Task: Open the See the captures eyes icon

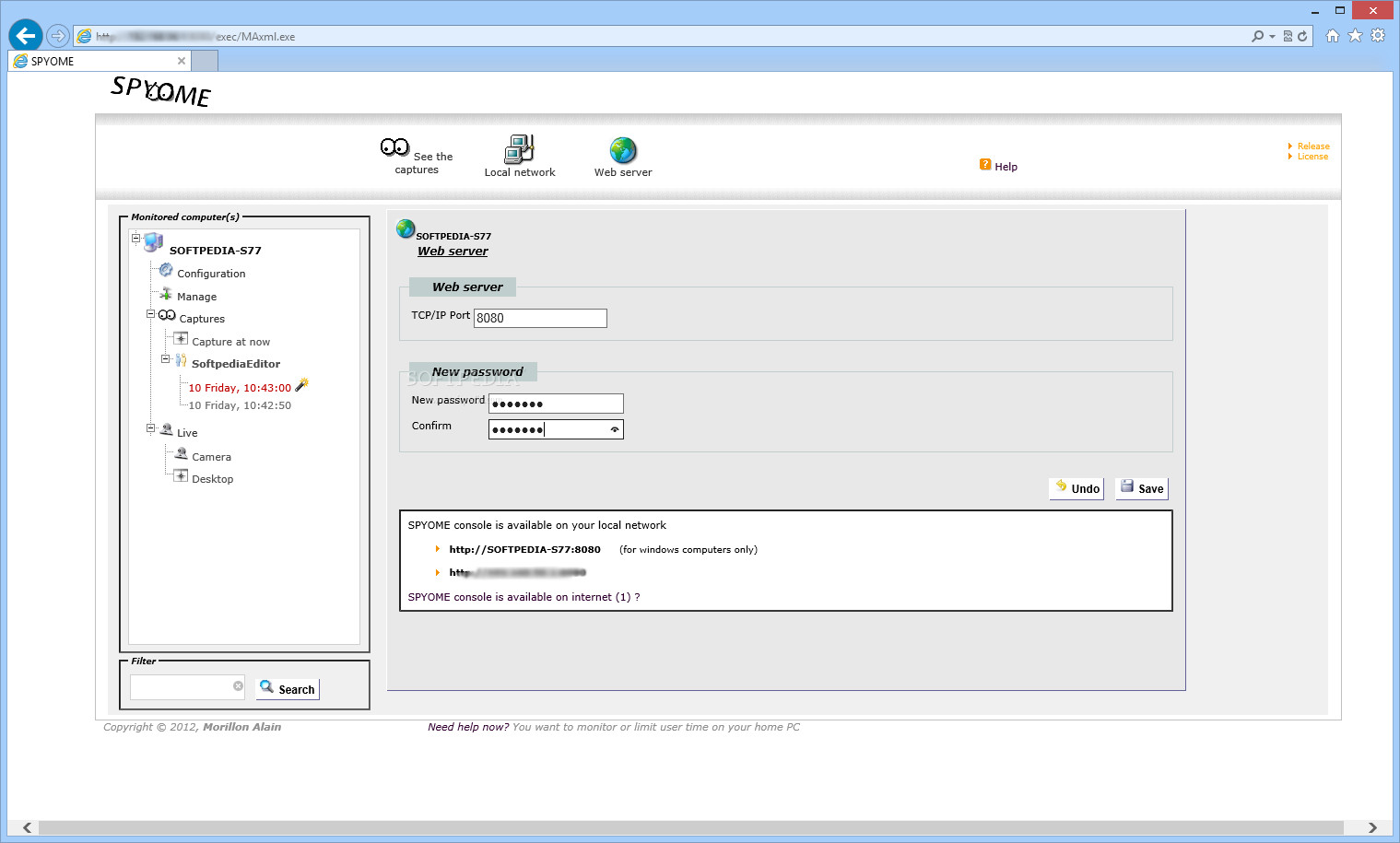Action: (x=394, y=147)
